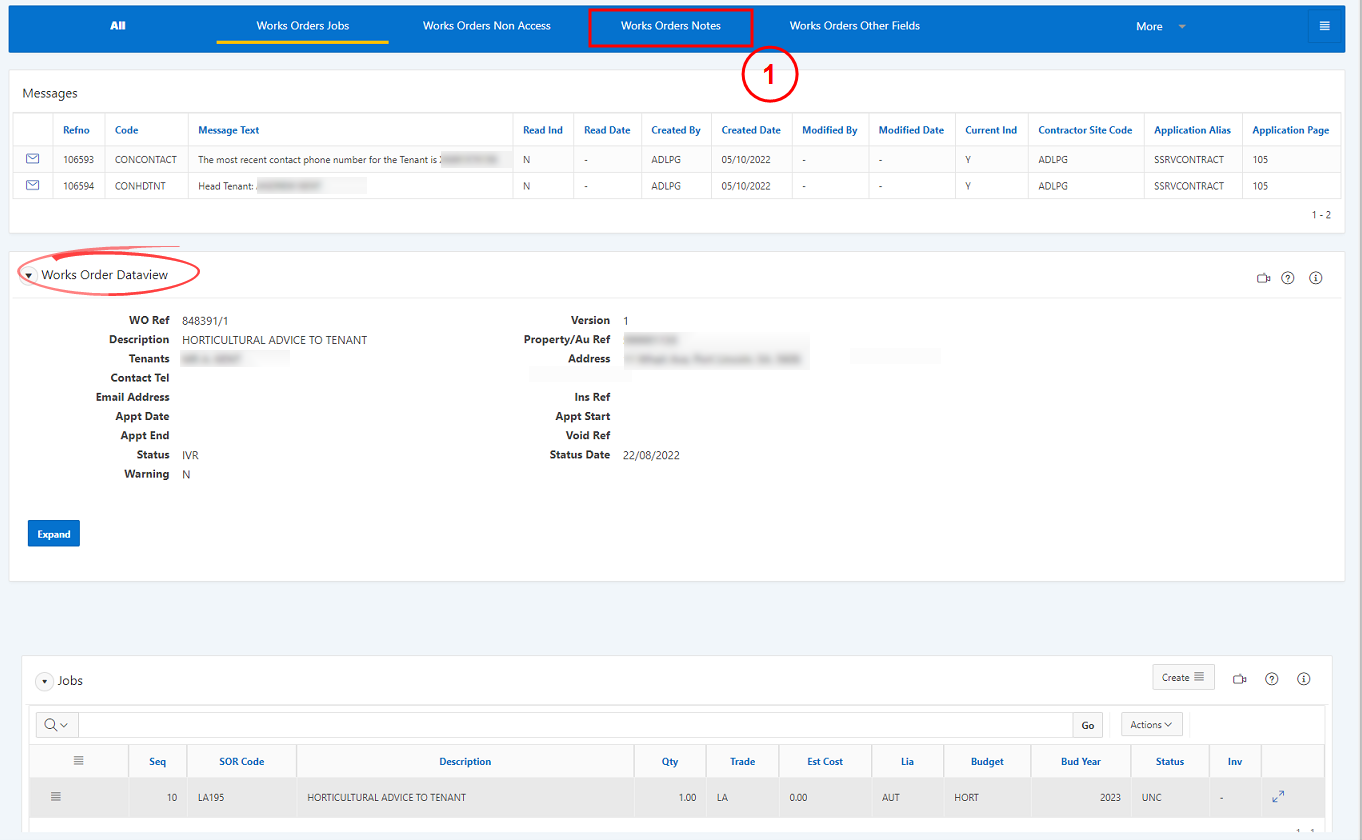Open row actions menu for job seq 10
Screen dimensions: 1362x840
tap(56, 797)
